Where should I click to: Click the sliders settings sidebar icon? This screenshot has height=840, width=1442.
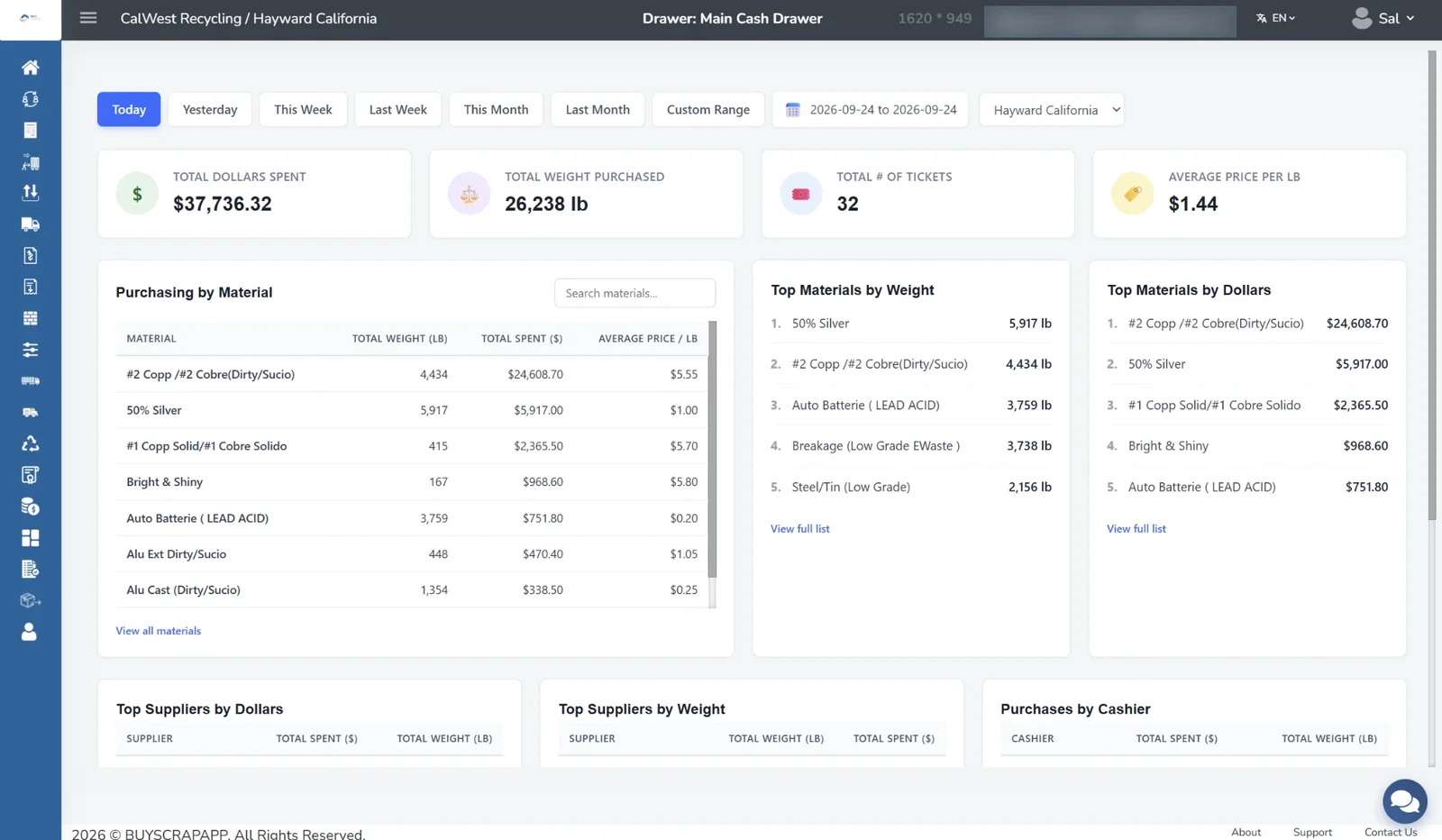click(x=30, y=350)
